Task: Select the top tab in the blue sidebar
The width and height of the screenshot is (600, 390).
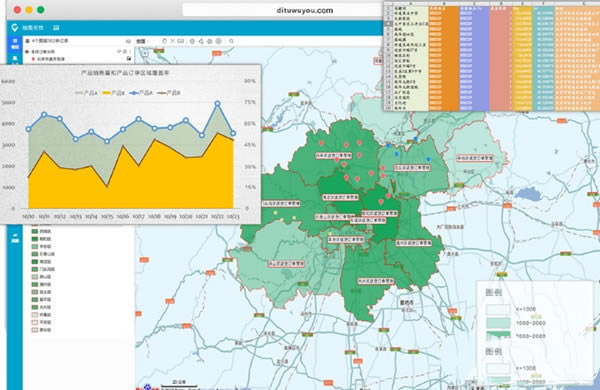Action: (x=15, y=43)
